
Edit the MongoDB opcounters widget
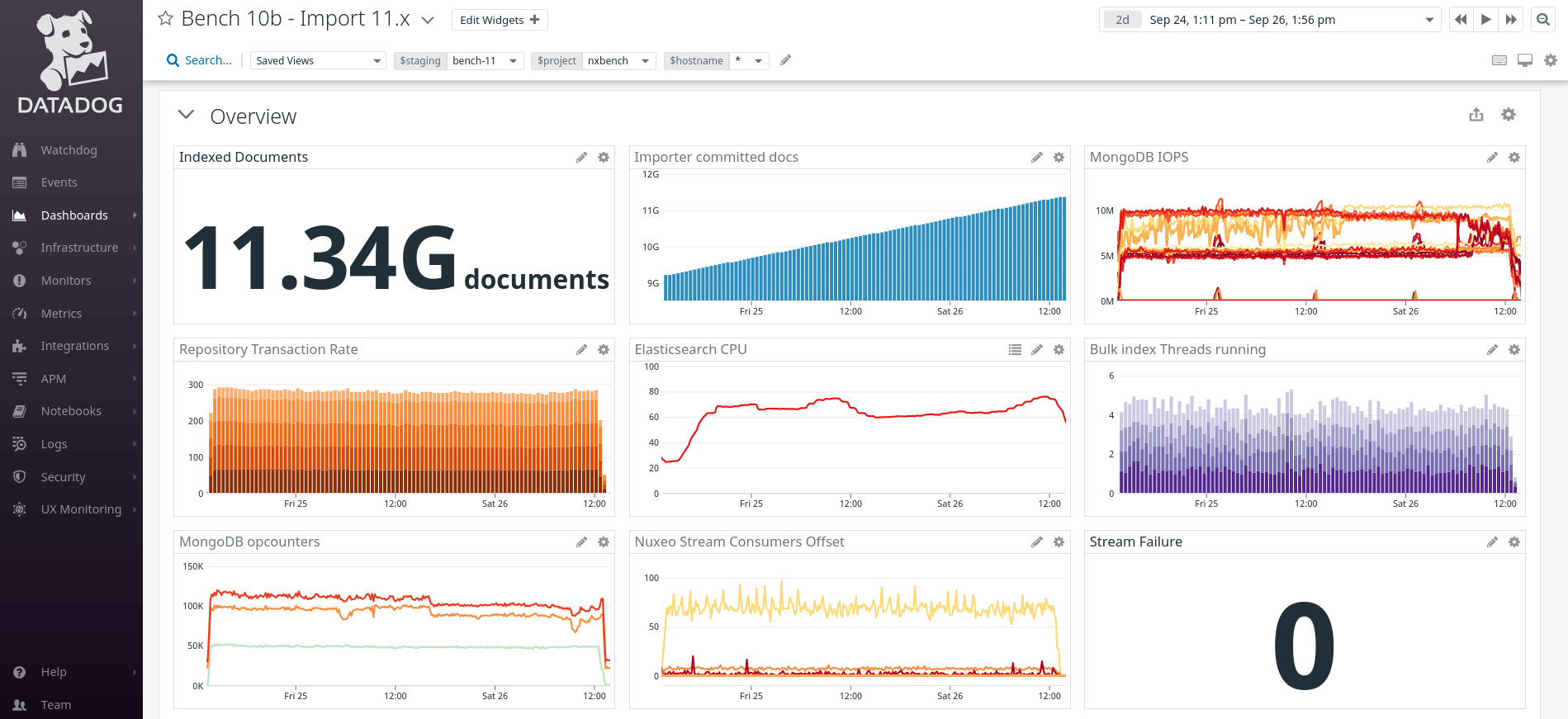[x=581, y=542]
